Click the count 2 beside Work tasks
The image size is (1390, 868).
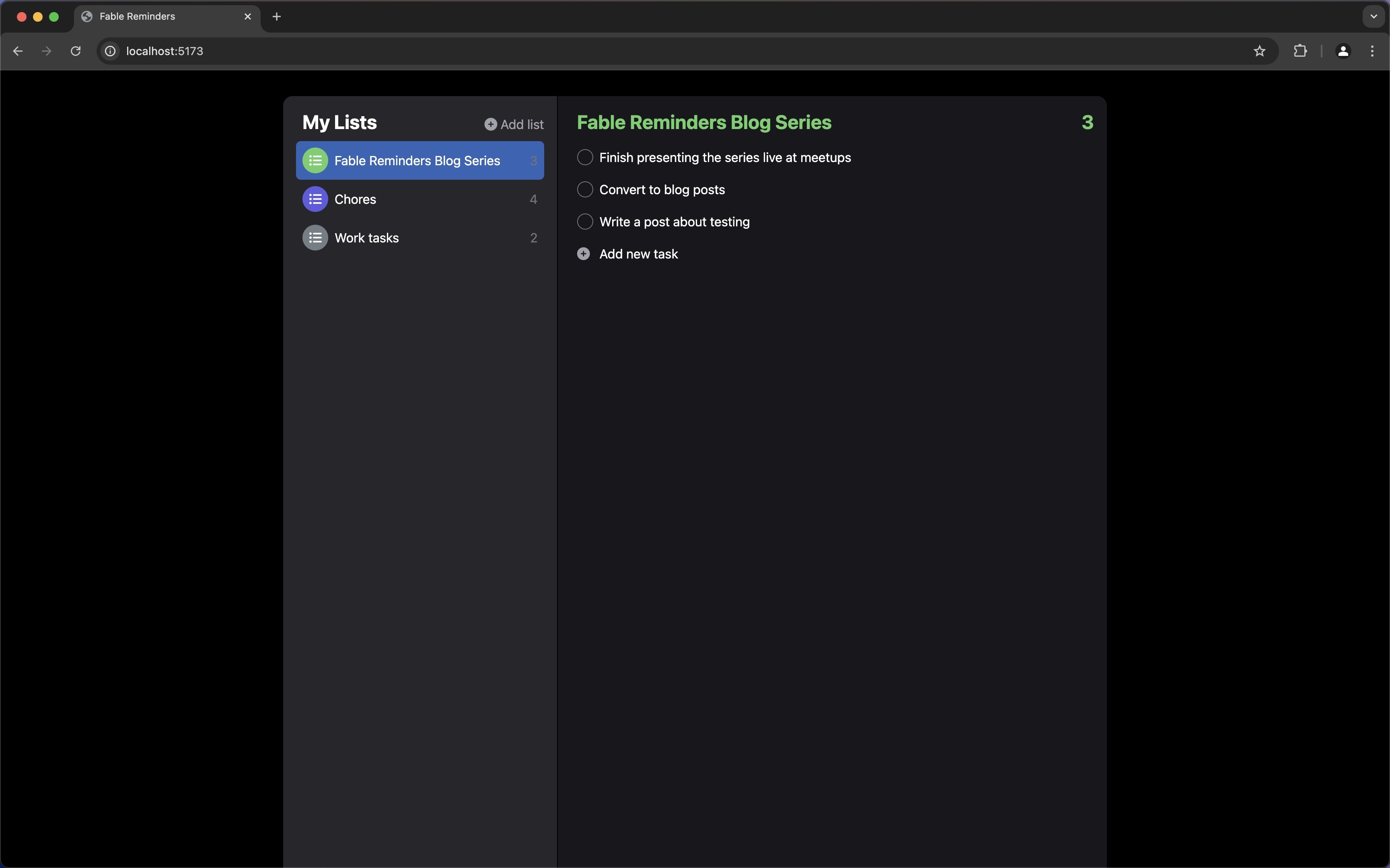[x=533, y=238]
